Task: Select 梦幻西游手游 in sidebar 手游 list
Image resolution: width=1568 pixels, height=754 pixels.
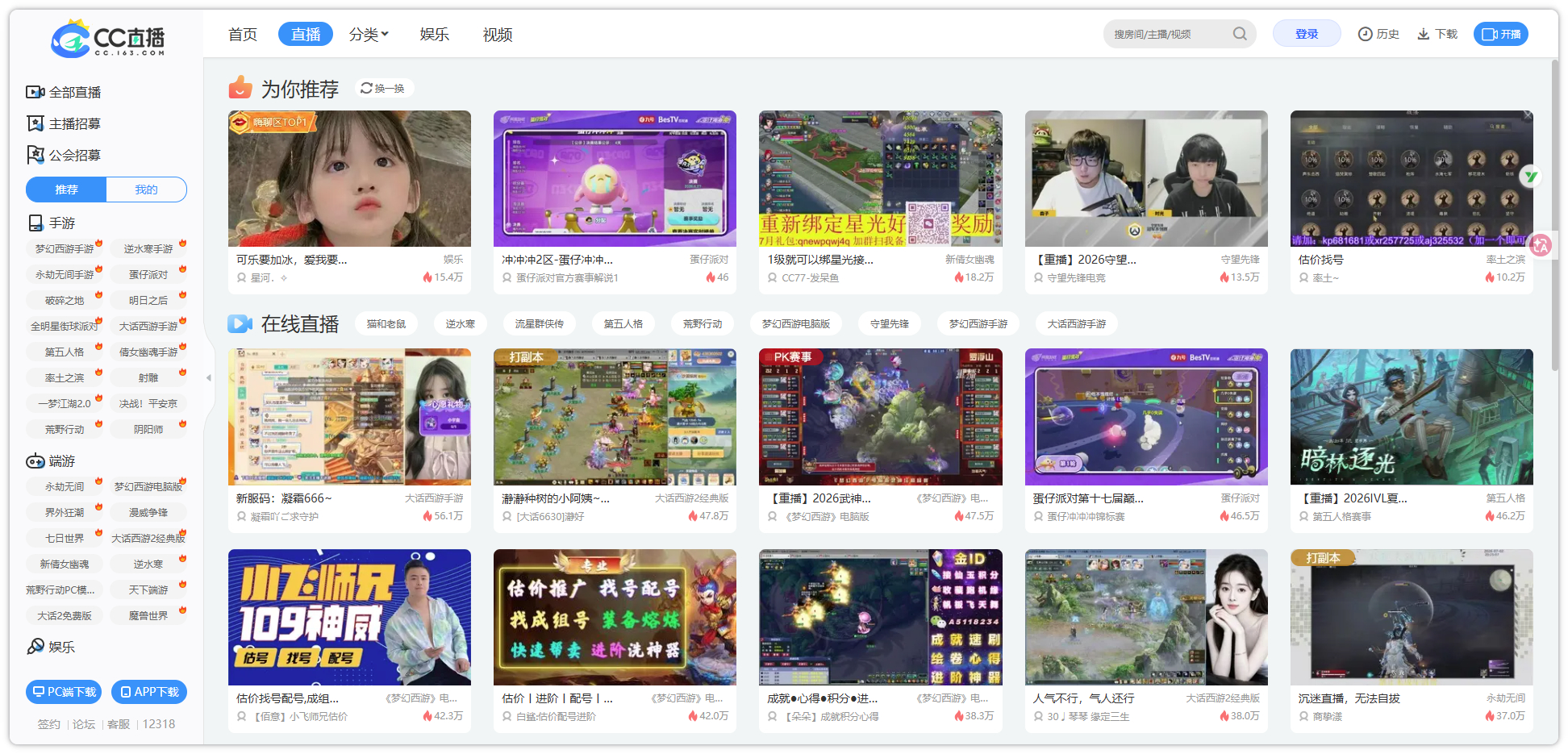Action: tap(65, 248)
